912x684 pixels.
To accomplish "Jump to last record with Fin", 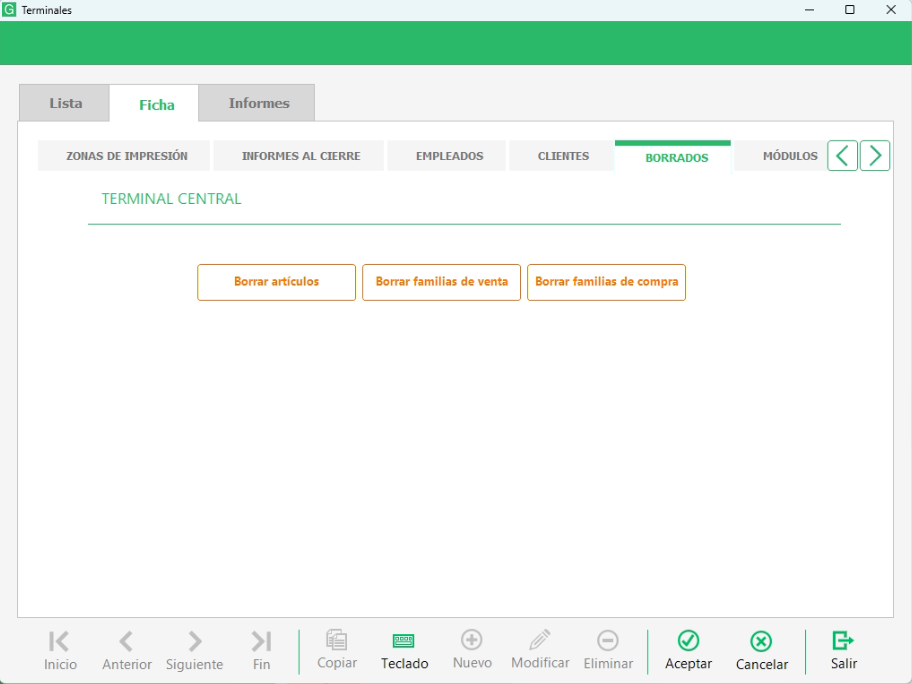I will point(261,642).
